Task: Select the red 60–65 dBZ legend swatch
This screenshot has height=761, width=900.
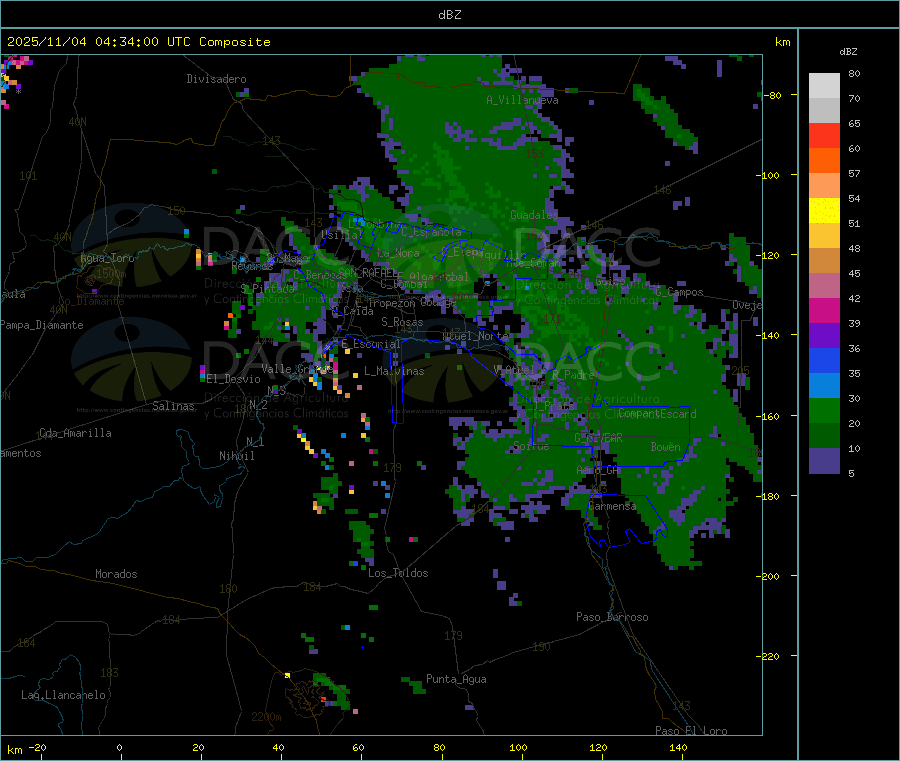Action: click(x=824, y=135)
